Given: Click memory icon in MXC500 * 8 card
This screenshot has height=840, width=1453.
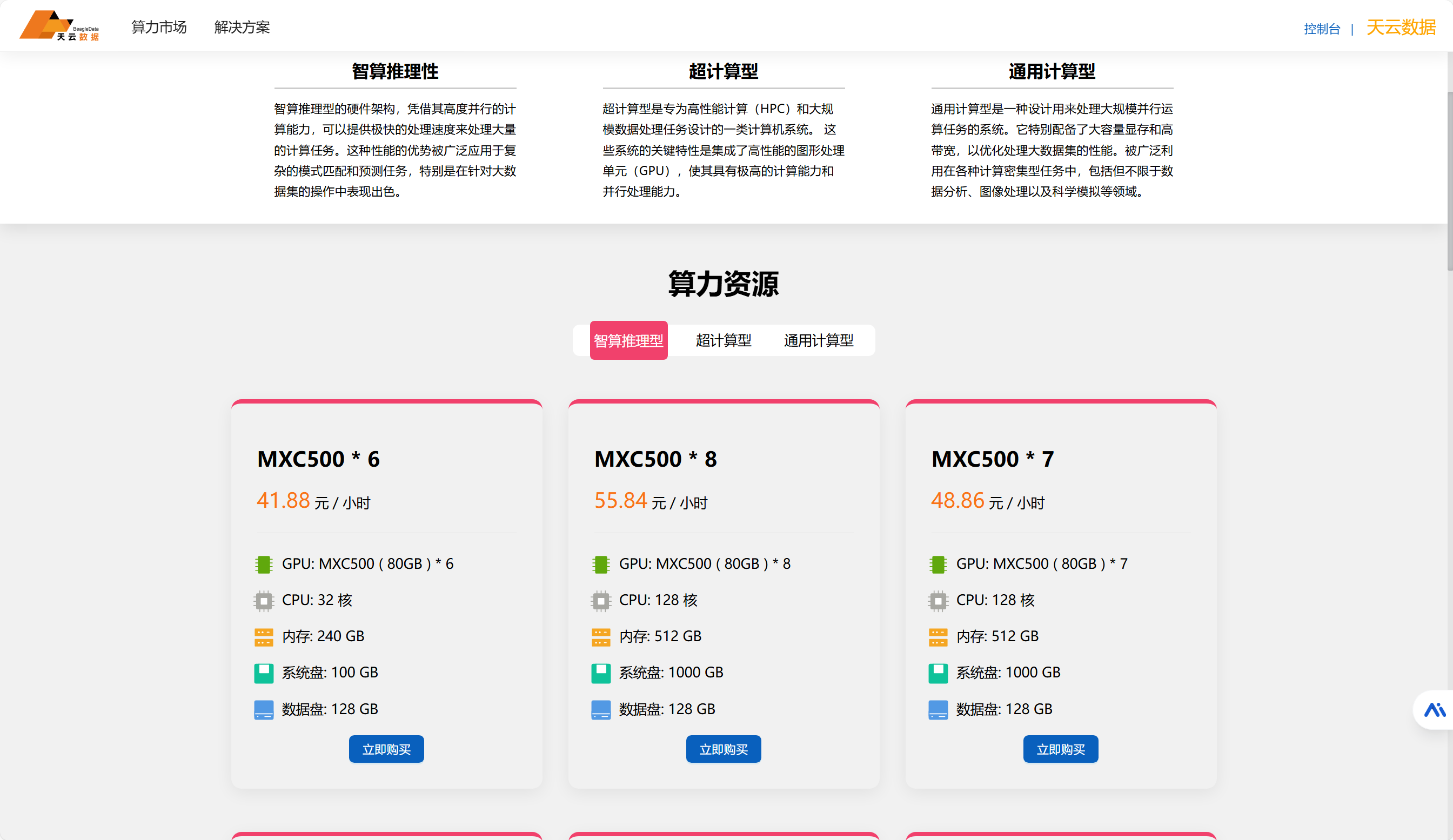Looking at the screenshot, I should [x=601, y=637].
